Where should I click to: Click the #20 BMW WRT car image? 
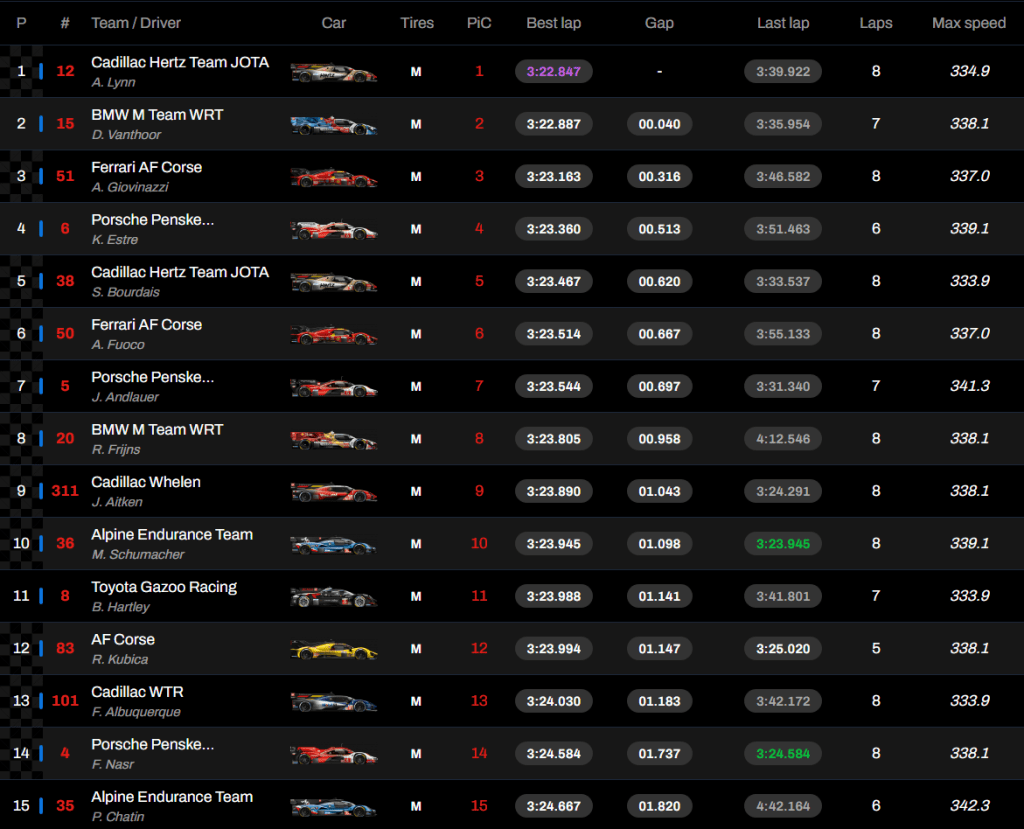click(x=334, y=439)
